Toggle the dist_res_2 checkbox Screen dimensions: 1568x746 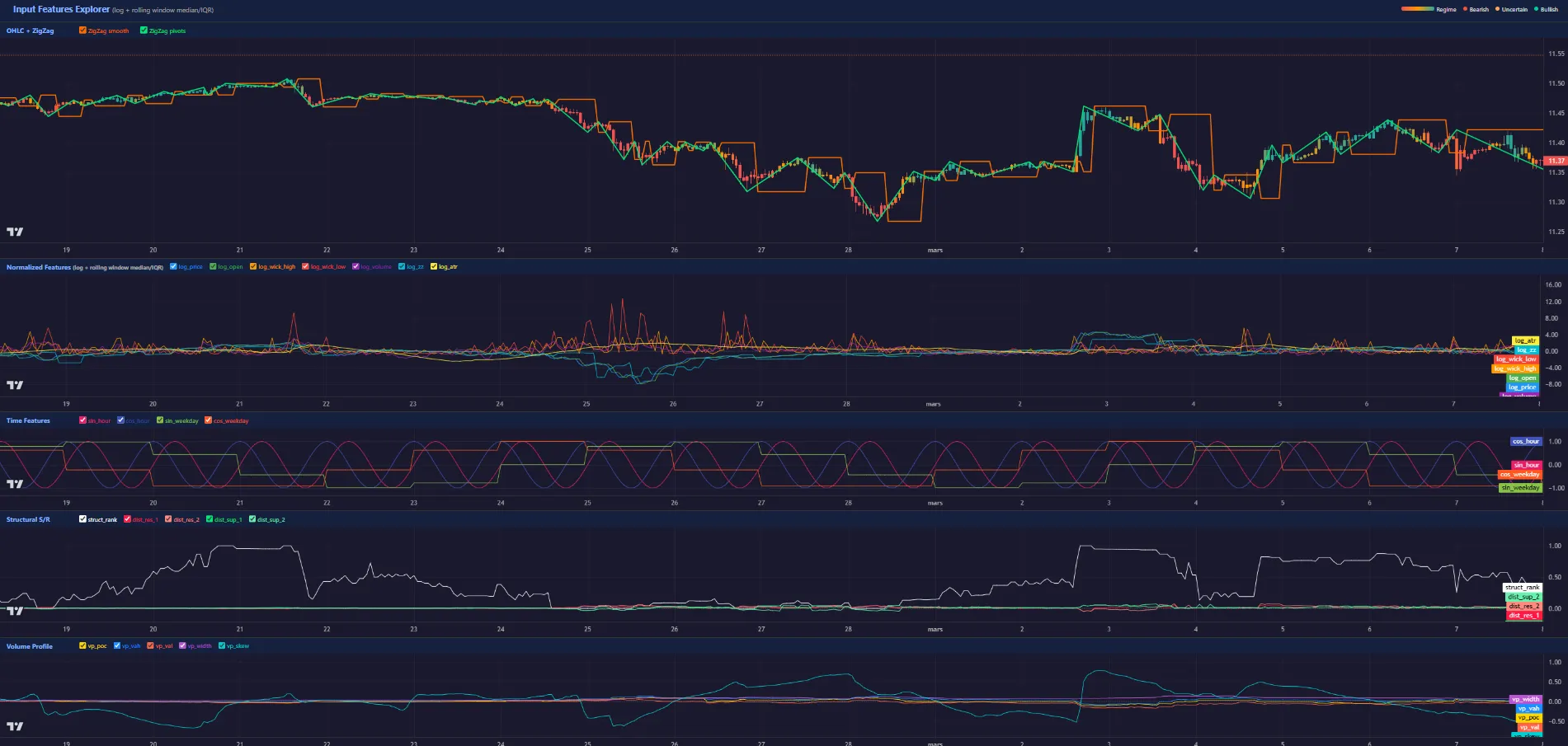pyautogui.click(x=168, y=519)
